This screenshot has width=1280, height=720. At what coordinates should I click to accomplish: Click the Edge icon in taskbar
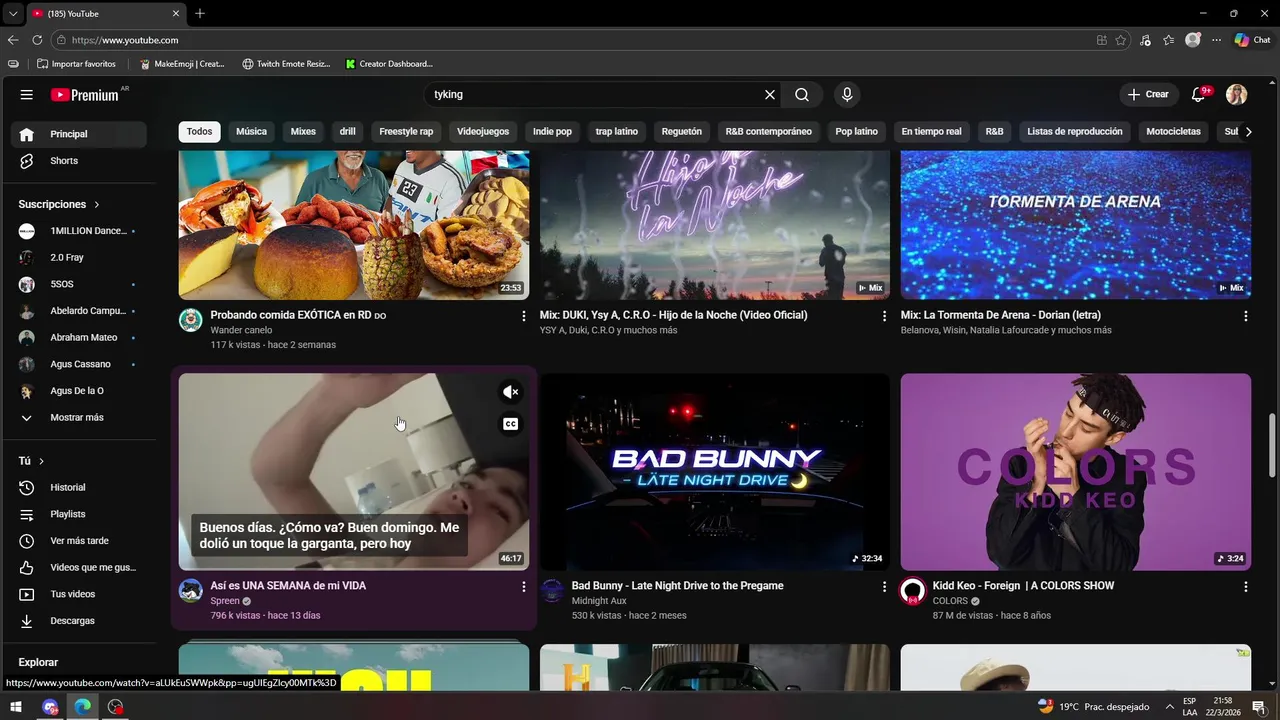coord(83,707)
